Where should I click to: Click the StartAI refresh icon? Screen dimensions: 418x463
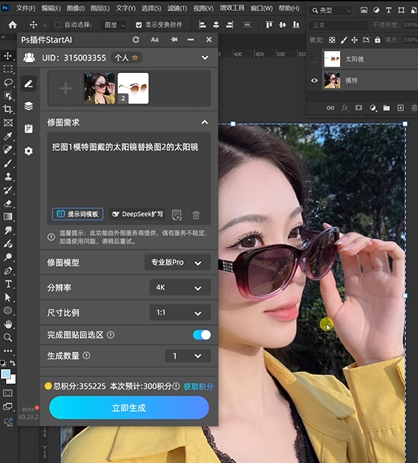pos(136,40)
